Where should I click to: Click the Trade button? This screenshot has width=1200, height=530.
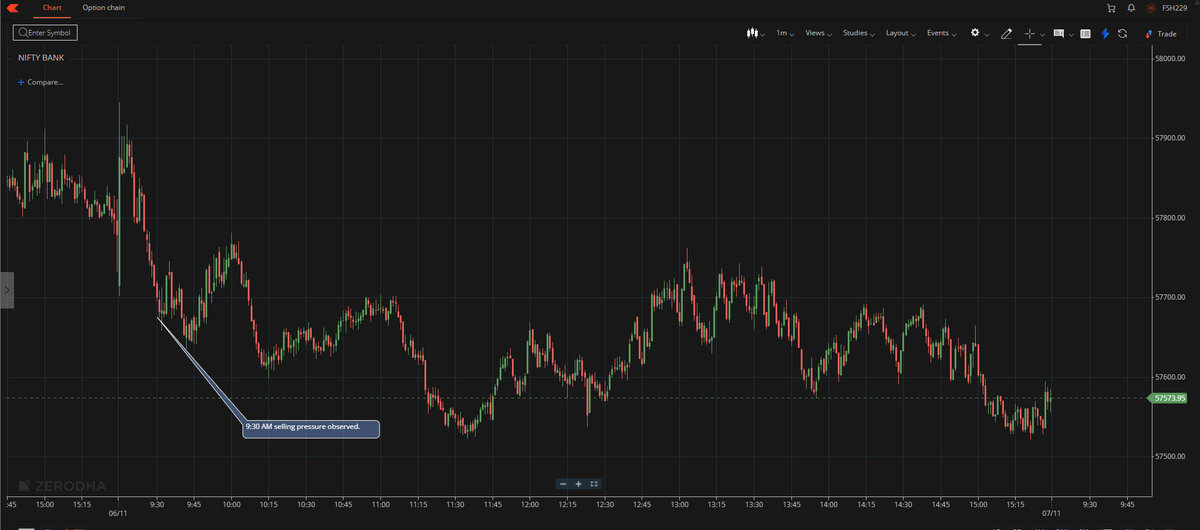1161,33
